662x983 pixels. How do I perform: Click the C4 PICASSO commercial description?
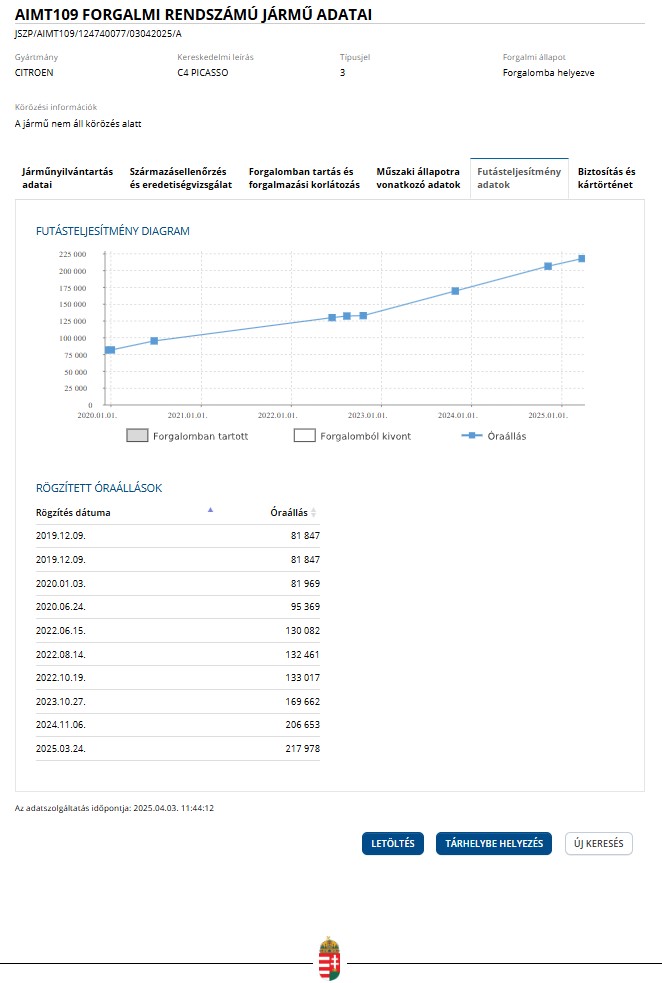click(202, 72)
